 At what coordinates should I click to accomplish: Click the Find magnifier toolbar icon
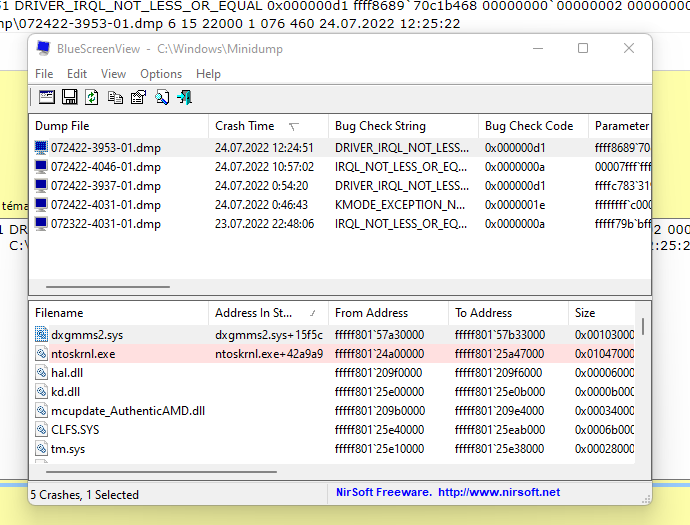point(161,97)
